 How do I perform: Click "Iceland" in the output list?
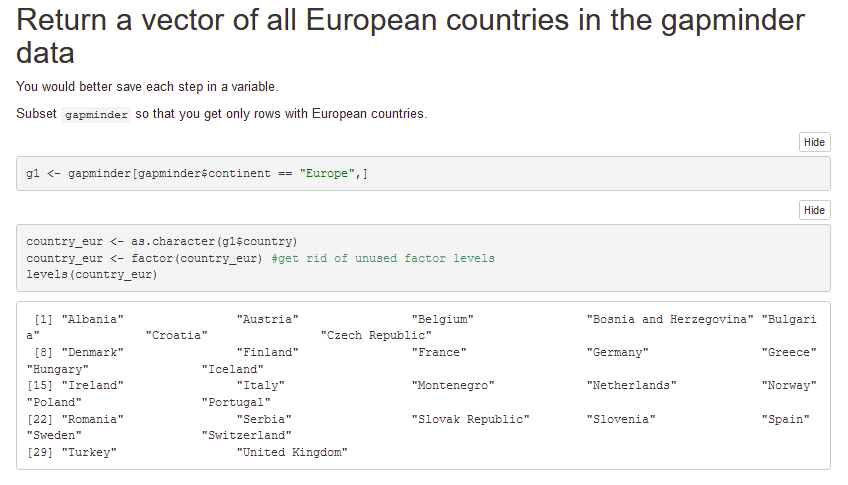[232, 370]
